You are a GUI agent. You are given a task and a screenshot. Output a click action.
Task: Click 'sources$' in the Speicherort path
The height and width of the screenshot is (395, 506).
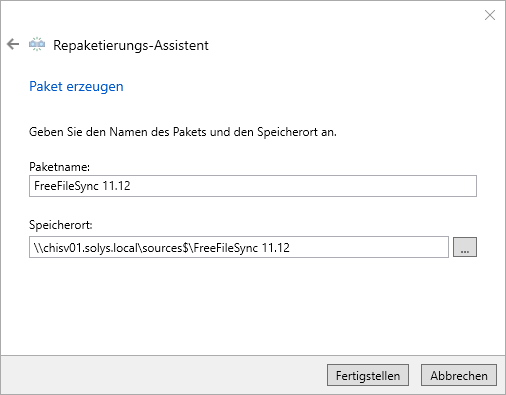click(x=165, y=248)
